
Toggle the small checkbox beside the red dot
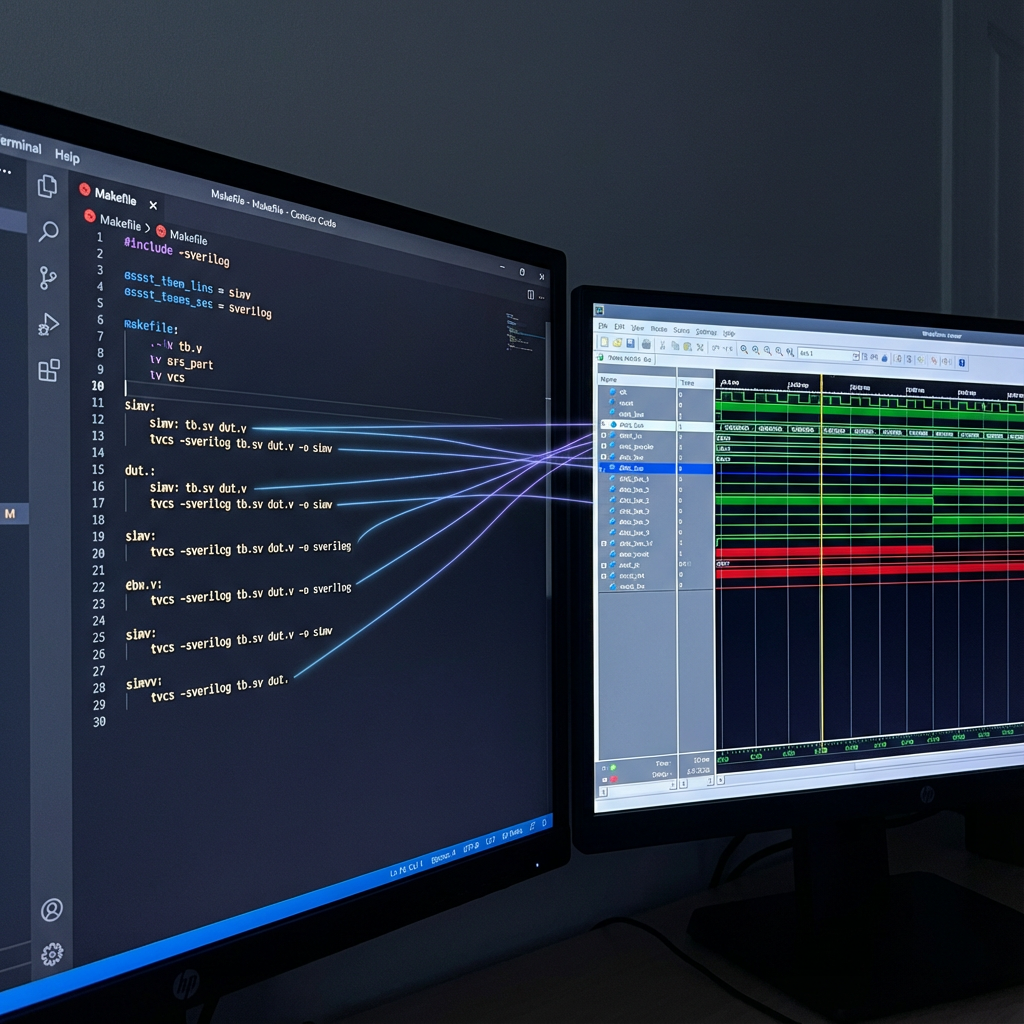coord(605,780)
